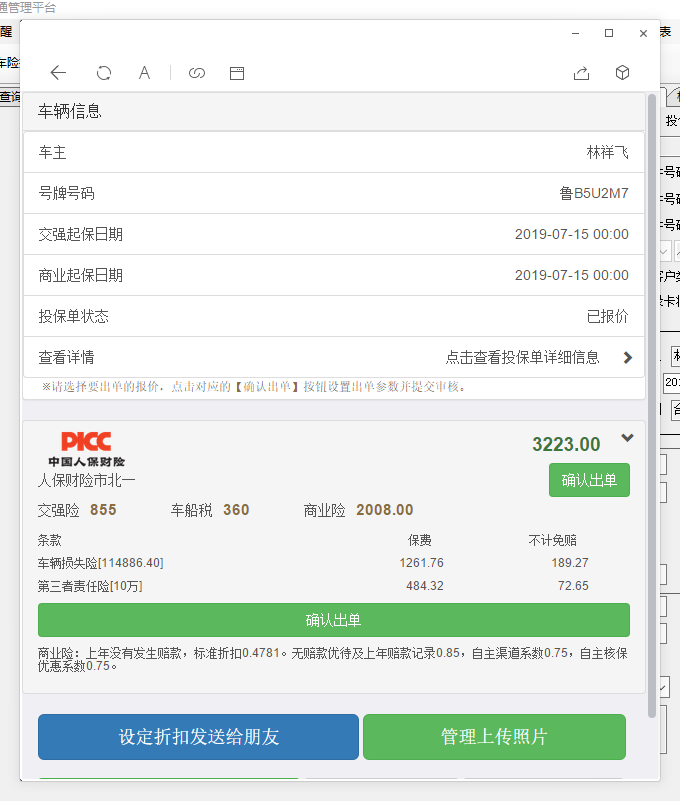The image size is (680, 801).
Task: Open font size option with the A icon
Action: pos(145,73)
